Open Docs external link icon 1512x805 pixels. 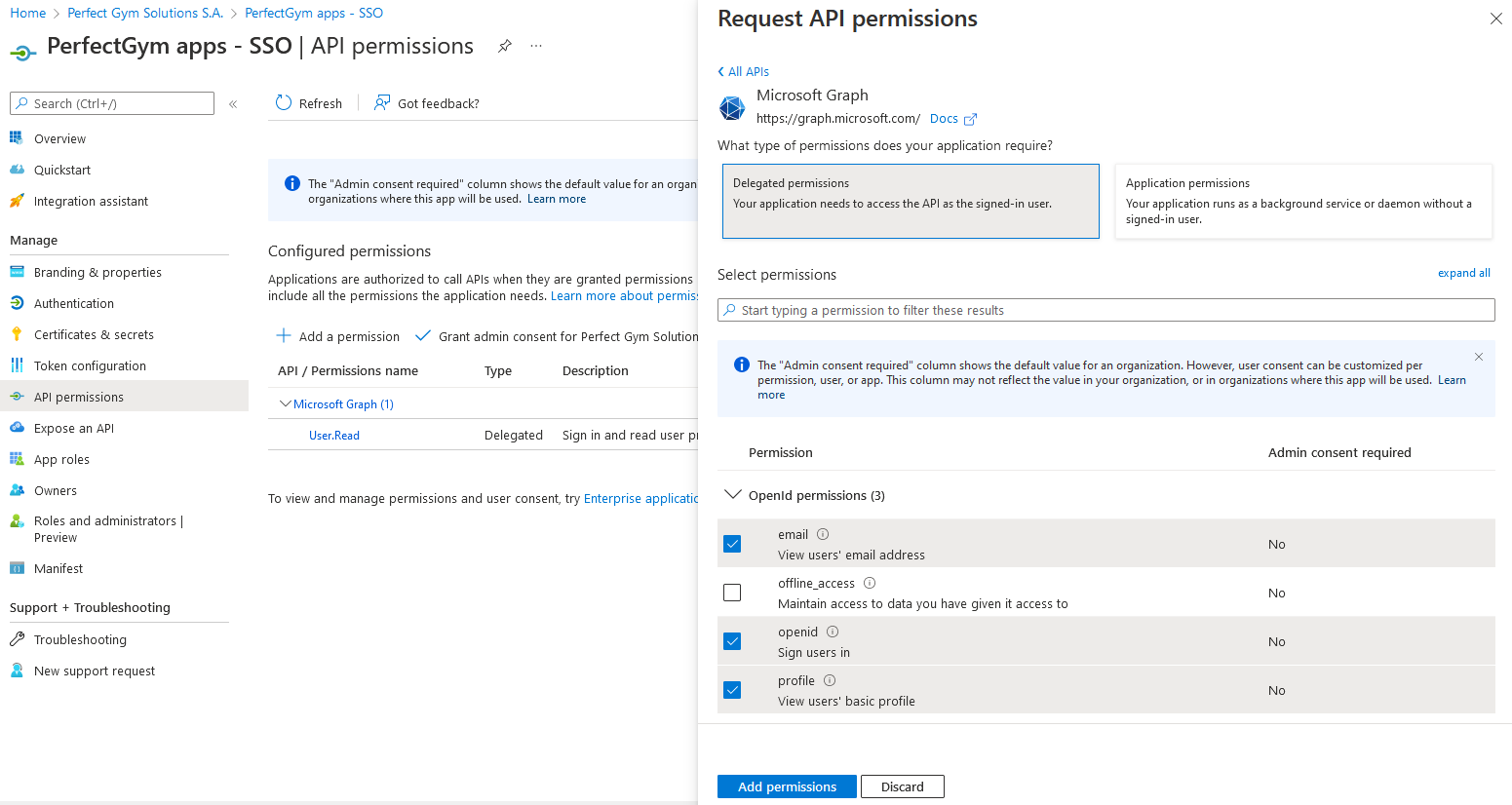(970, 119)
